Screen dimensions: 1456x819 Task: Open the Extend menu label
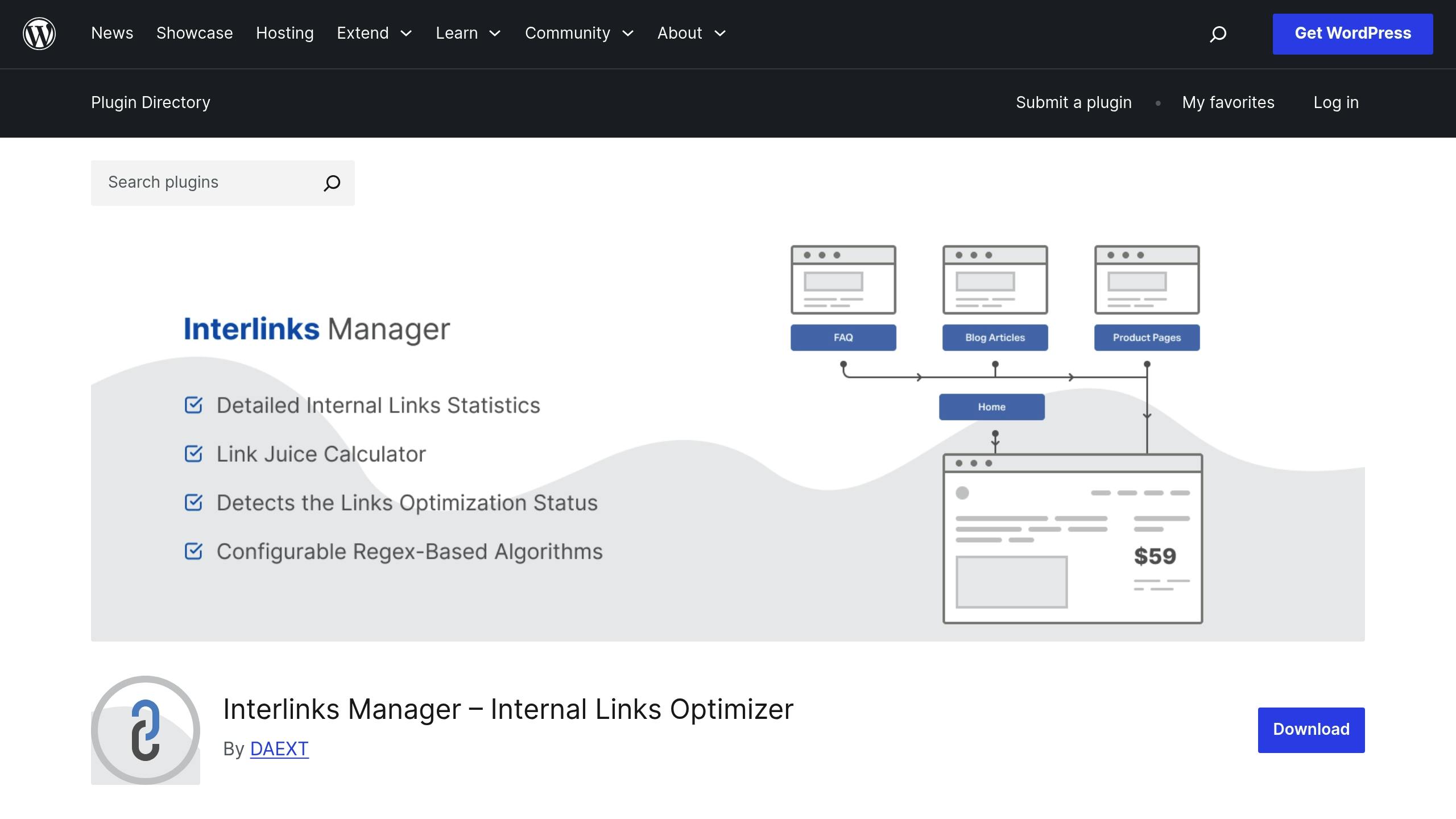click(363, 33)
